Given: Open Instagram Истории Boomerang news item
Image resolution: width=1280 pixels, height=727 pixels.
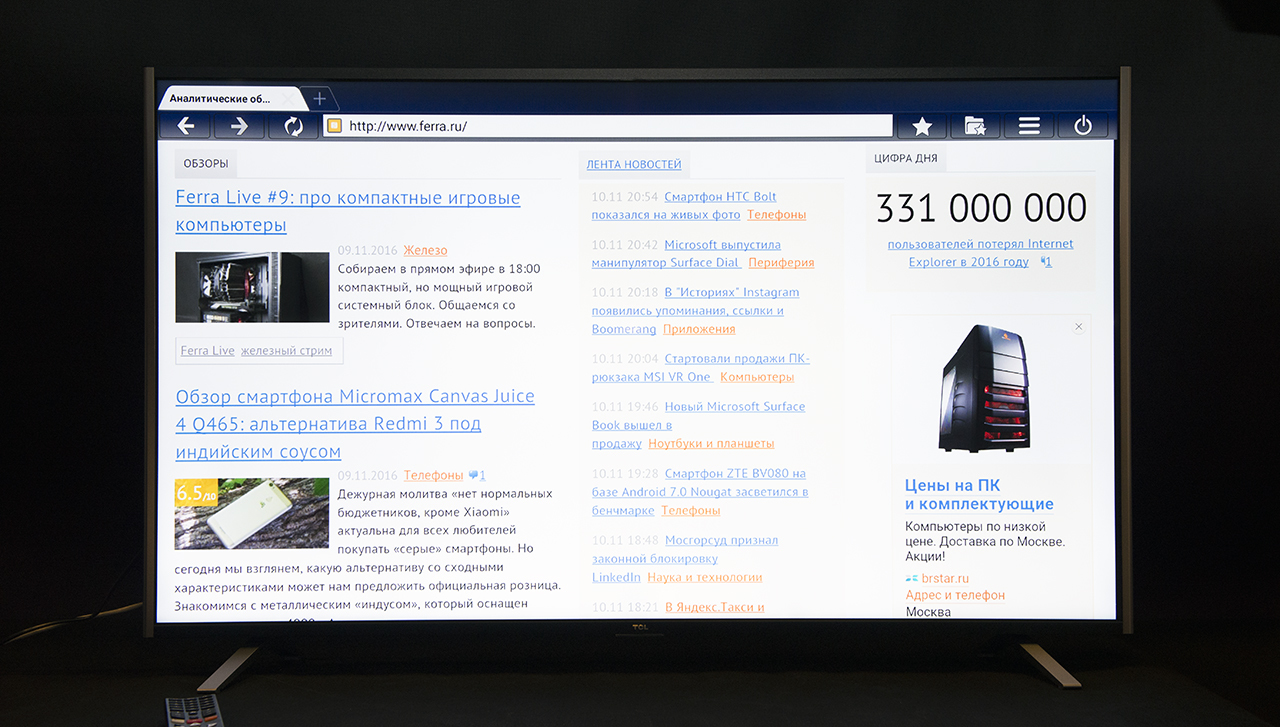Looking at the screenshot, I should 695,311.
